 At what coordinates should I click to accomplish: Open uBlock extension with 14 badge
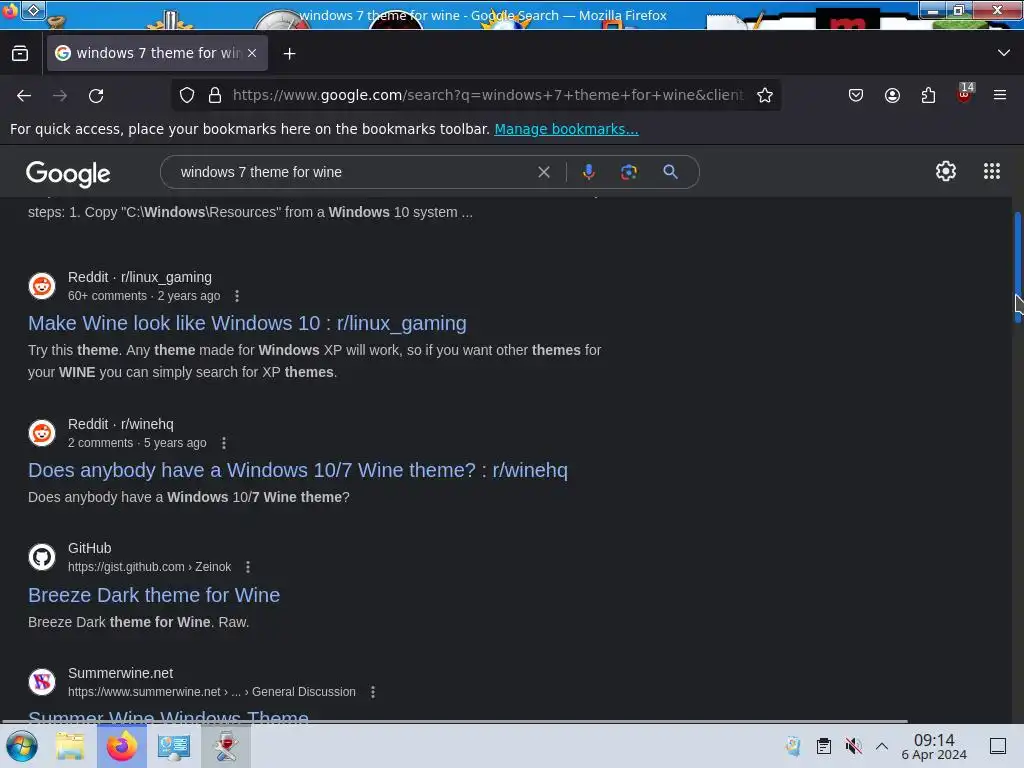pyautogui.click(x=965, y=93)
